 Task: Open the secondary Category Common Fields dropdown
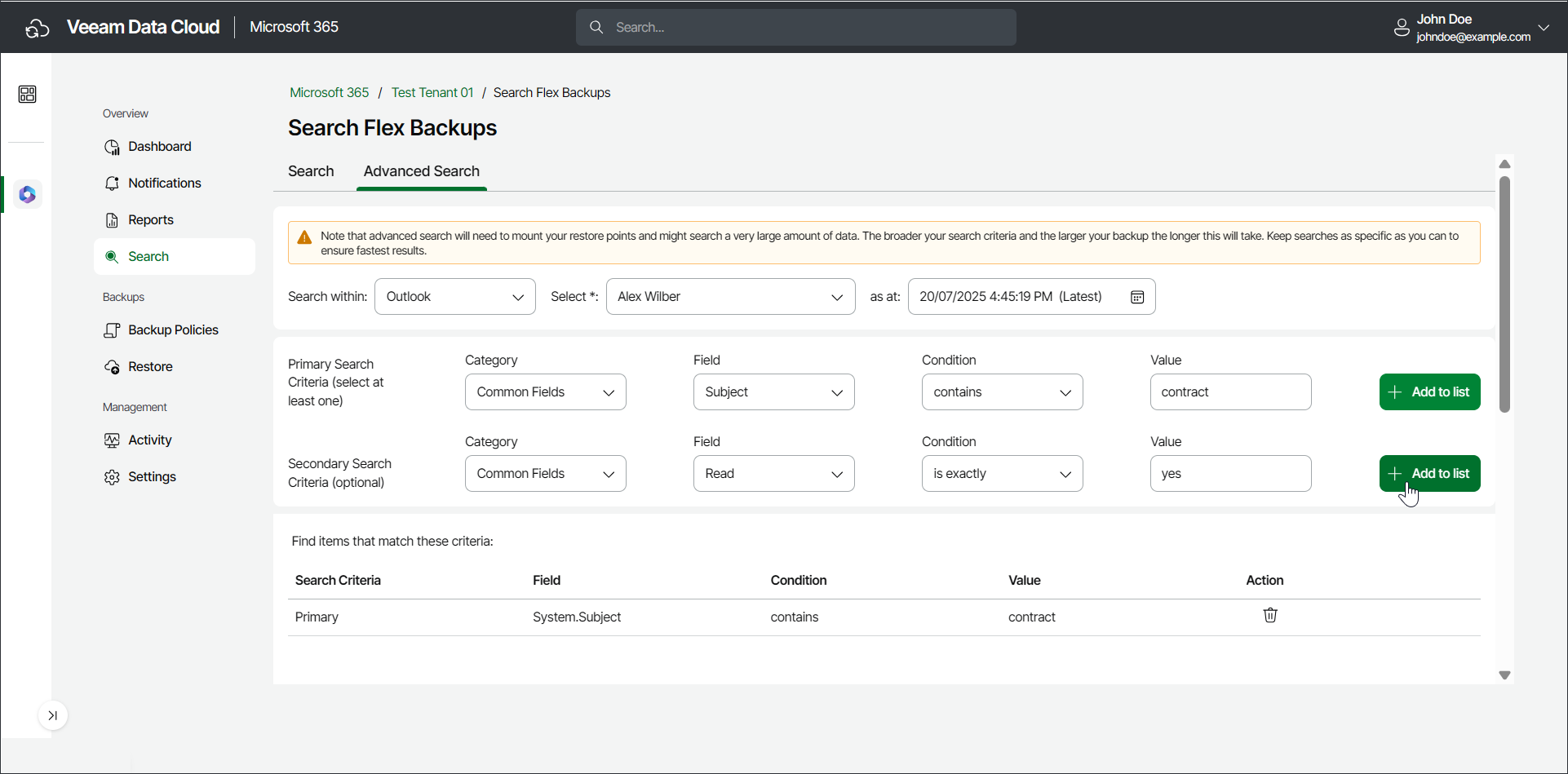[546, 474]
